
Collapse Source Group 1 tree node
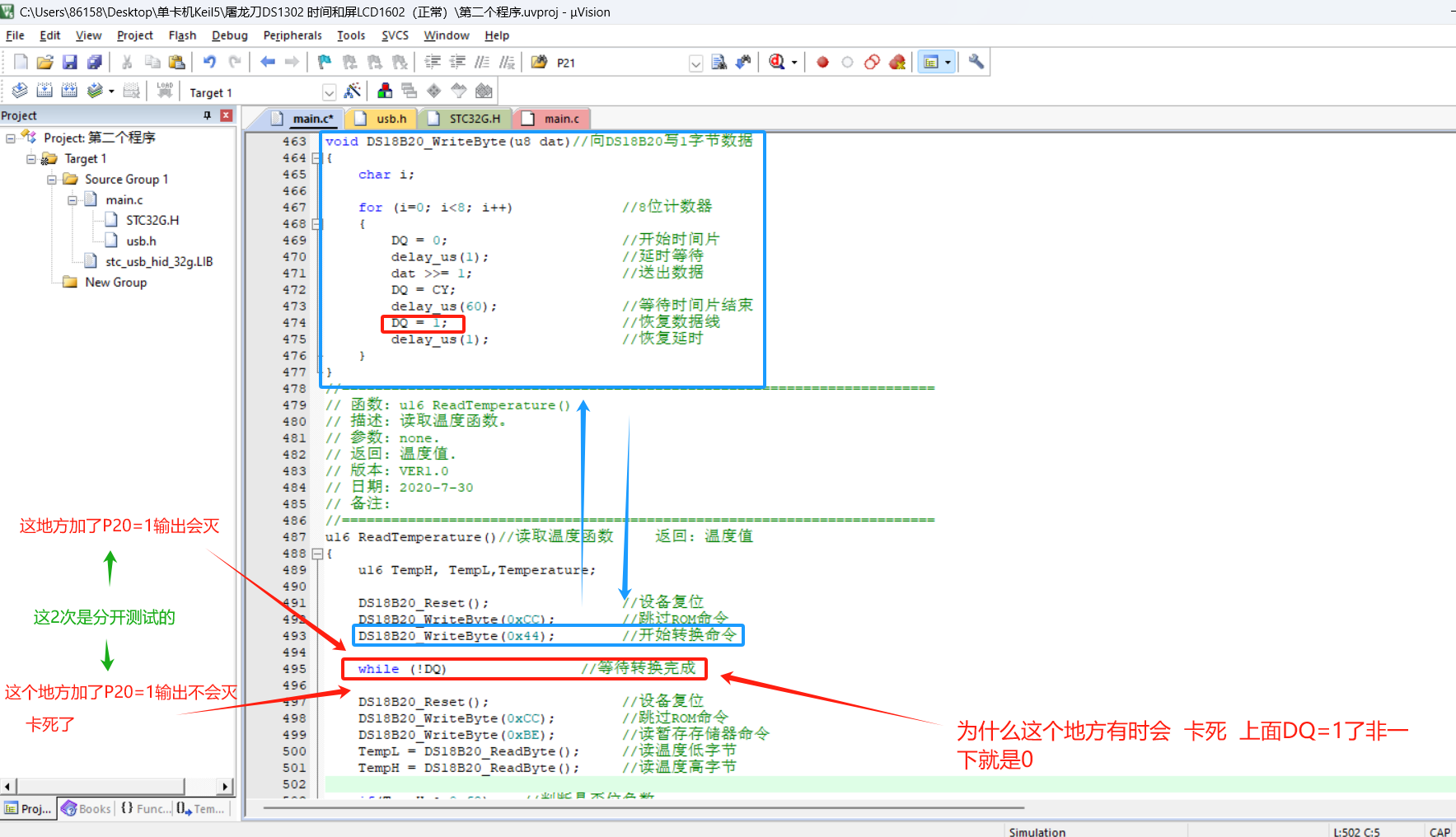(x=52, y=180)
